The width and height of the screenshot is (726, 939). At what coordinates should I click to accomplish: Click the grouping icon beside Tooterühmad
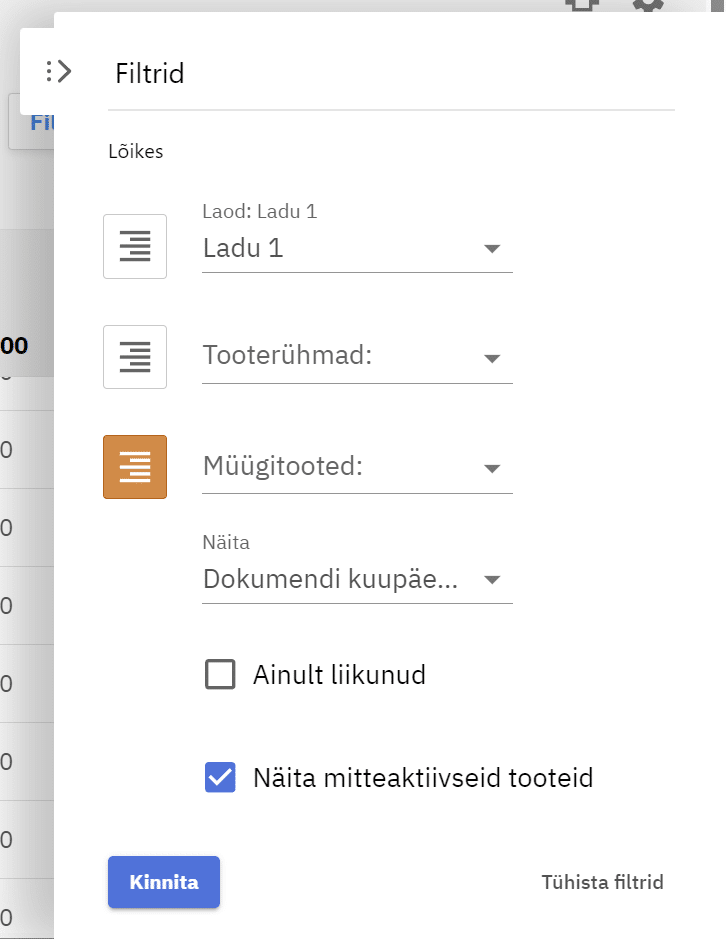point(135,357)
